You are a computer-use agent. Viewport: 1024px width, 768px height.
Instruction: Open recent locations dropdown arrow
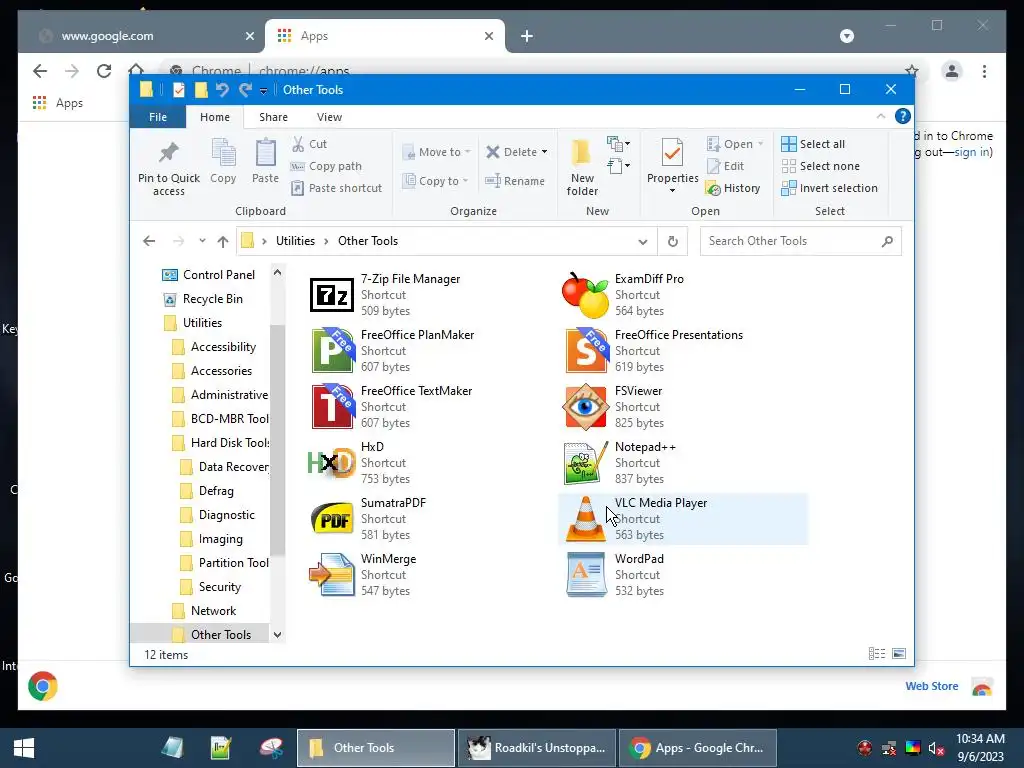202,241
